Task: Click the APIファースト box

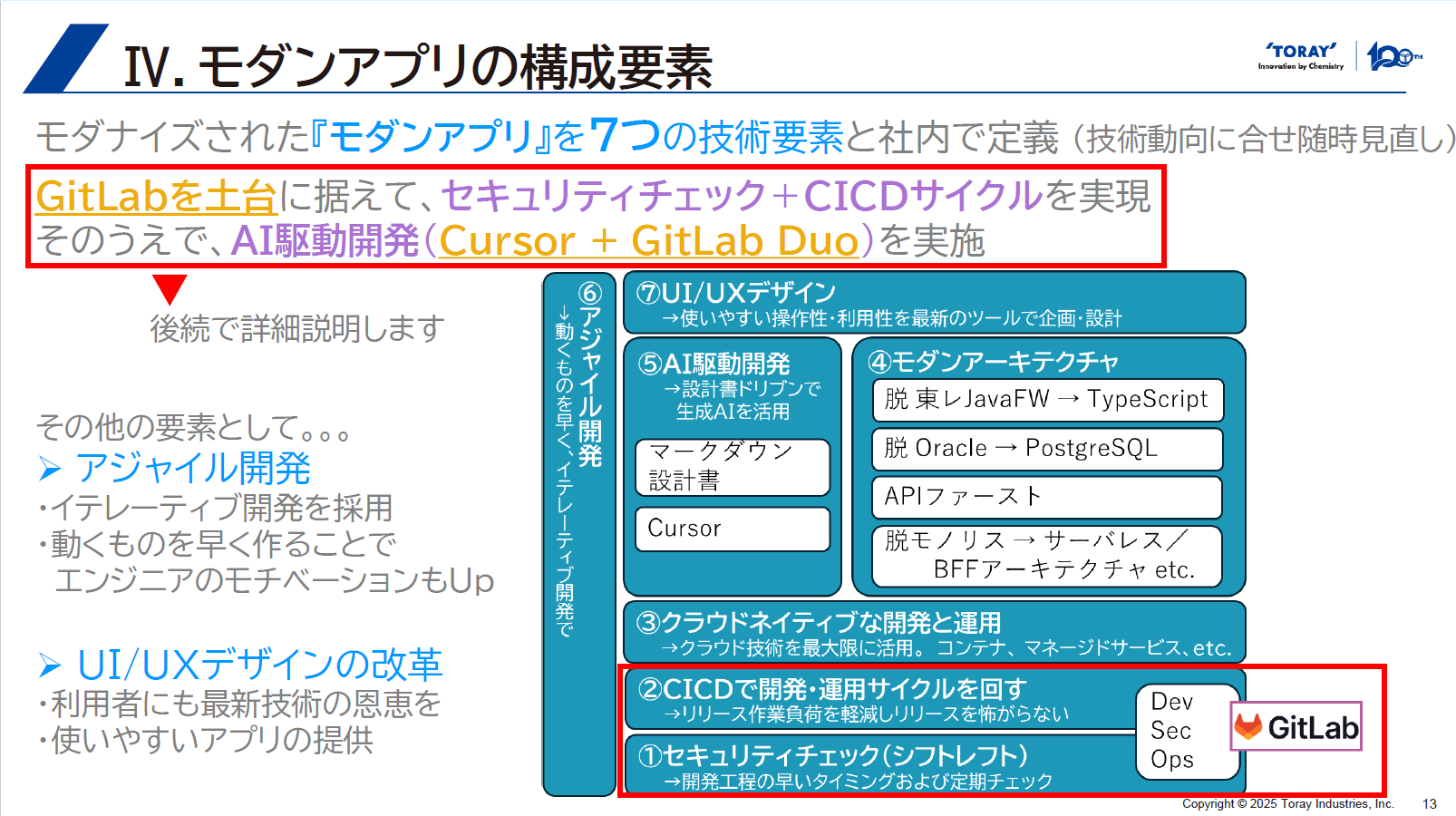Action: 1047,497
